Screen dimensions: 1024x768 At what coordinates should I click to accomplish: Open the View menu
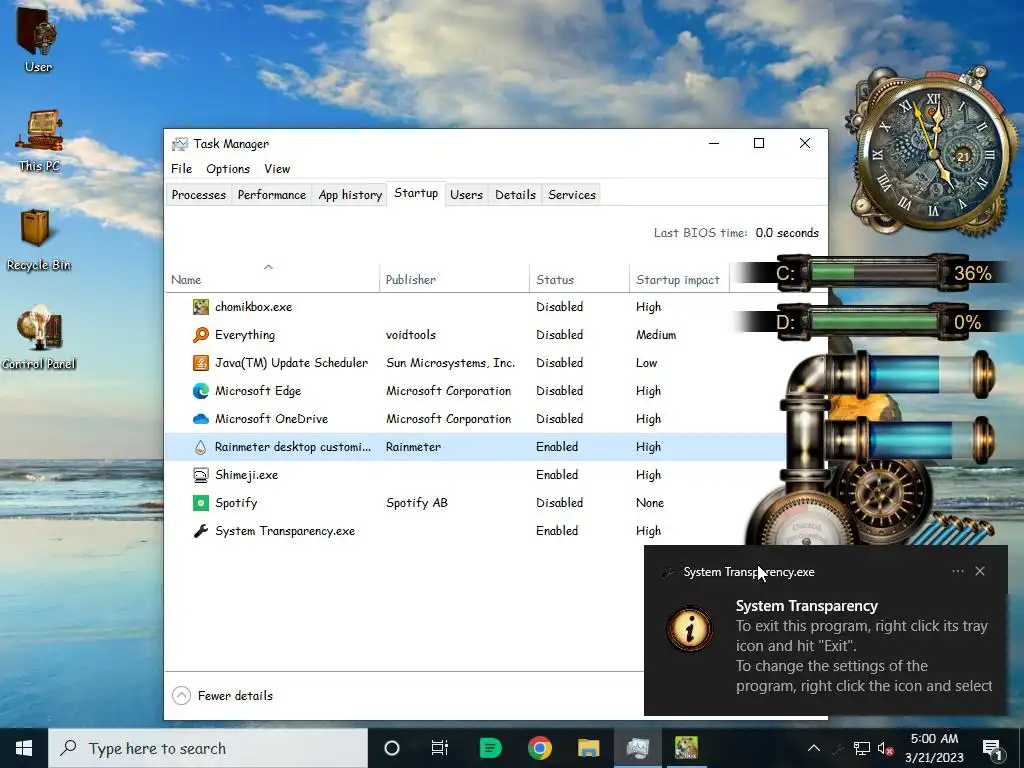coord(277,168)
